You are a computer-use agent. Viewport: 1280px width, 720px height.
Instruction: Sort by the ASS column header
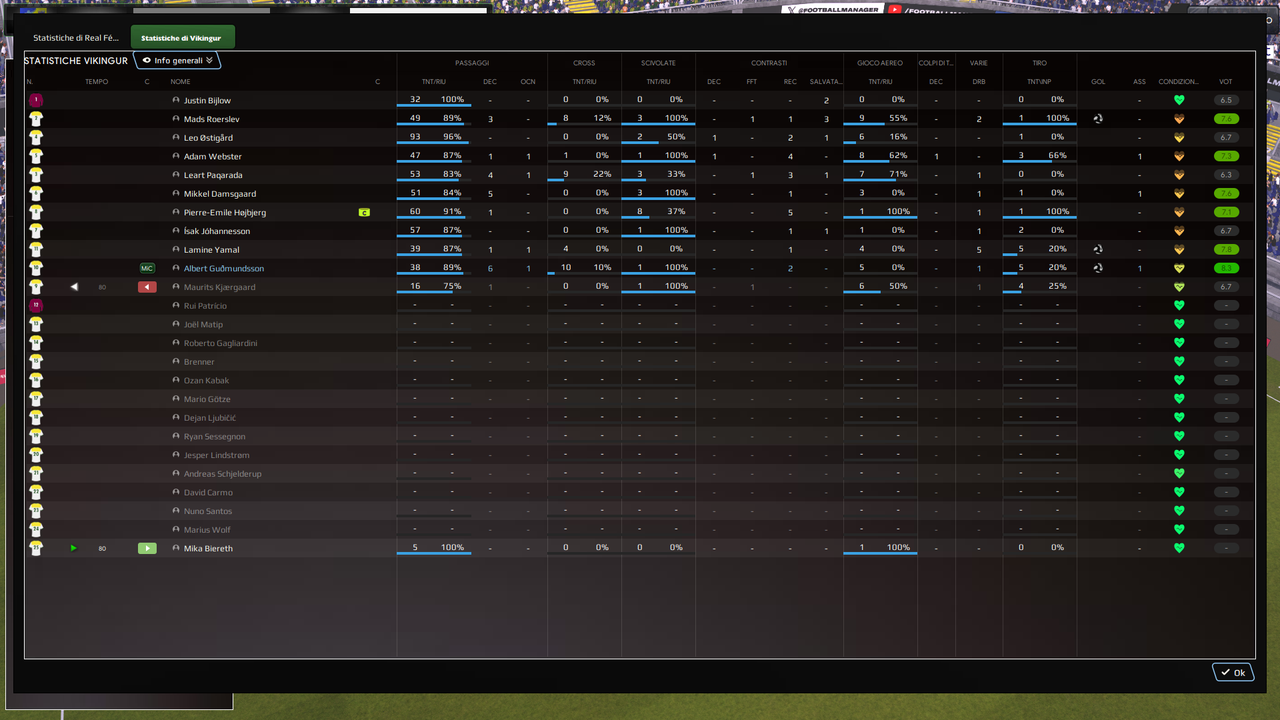[x=1139, y=81]
